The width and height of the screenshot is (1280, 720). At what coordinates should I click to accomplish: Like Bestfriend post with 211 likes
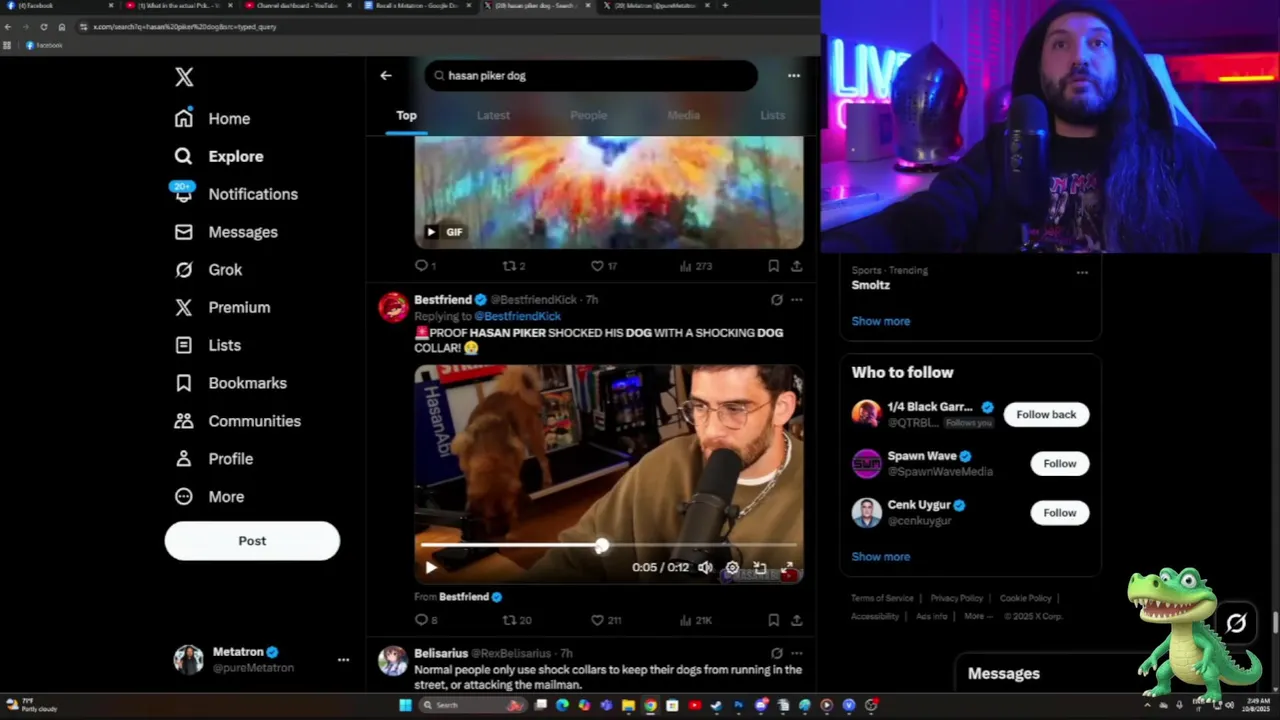pyautogui.click(x=597, y=620)
